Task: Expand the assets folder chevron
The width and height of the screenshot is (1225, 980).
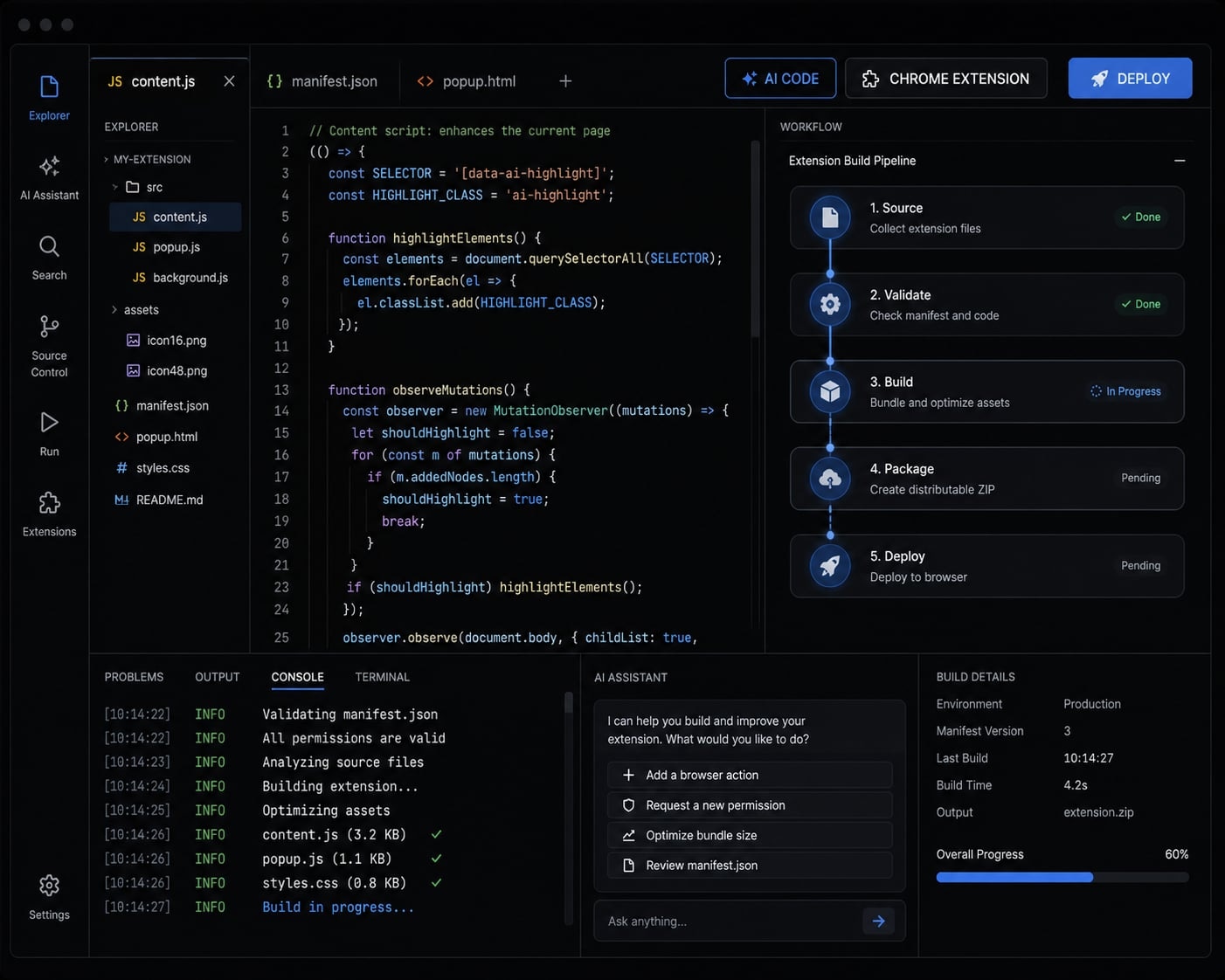Action: pos(114,309)
